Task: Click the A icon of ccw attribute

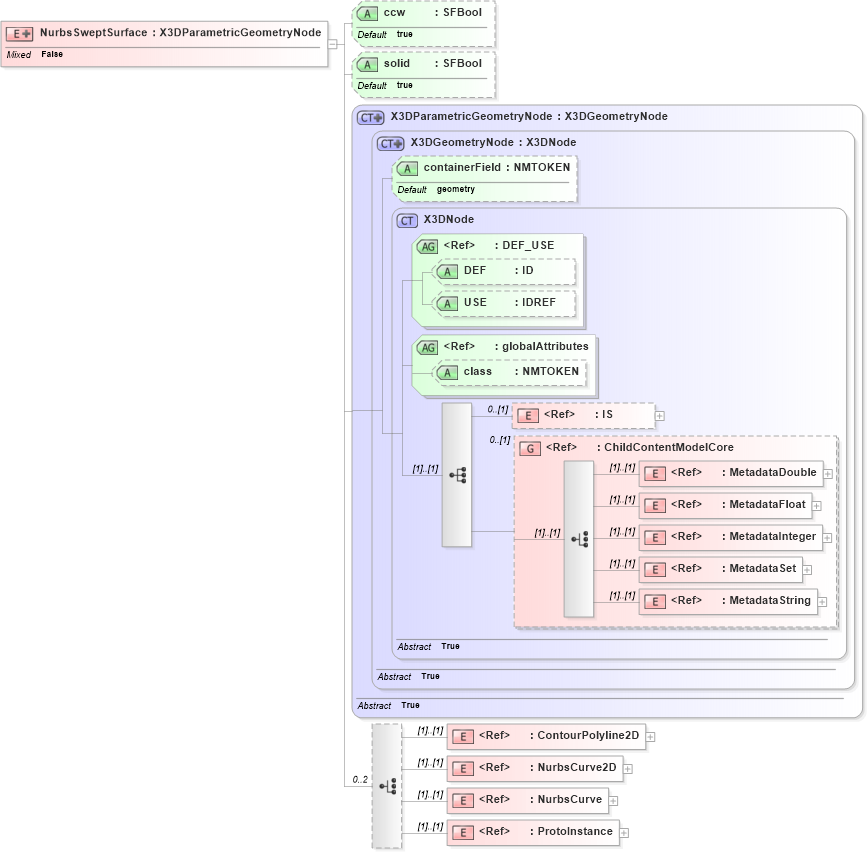Action: pos(367,14)
